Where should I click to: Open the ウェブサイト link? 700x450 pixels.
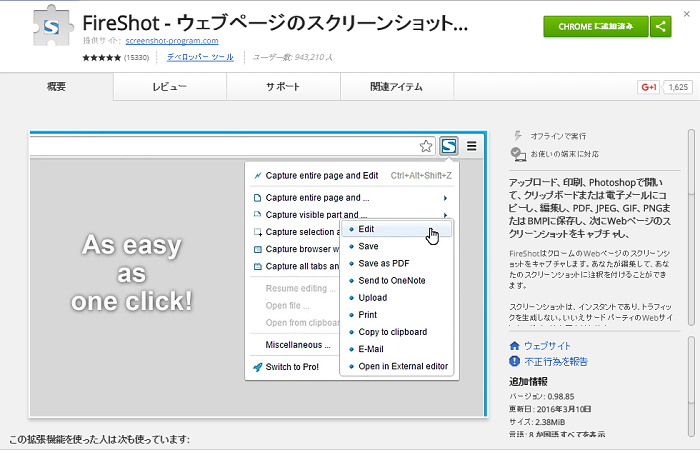click(547, 346)
